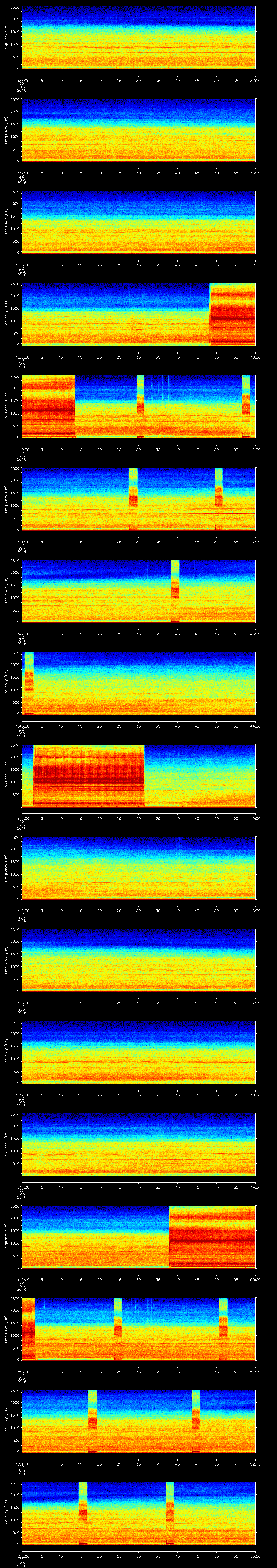Click the 53:00 end time label
Image resolution: width=277 pixels, height=1568 pixels.
[255, 1556]
